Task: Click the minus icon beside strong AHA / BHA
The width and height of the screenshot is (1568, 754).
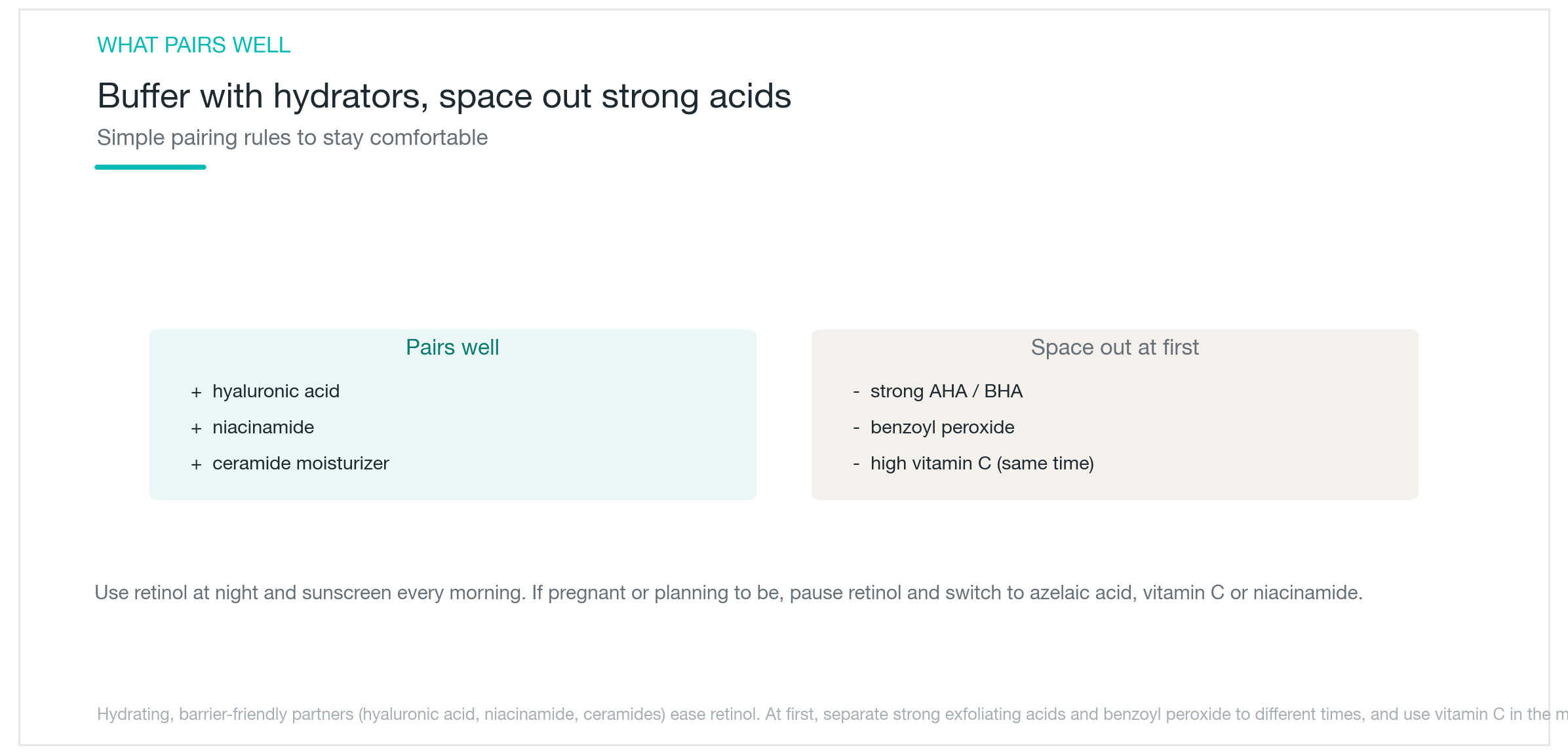Action: [856, 392]
